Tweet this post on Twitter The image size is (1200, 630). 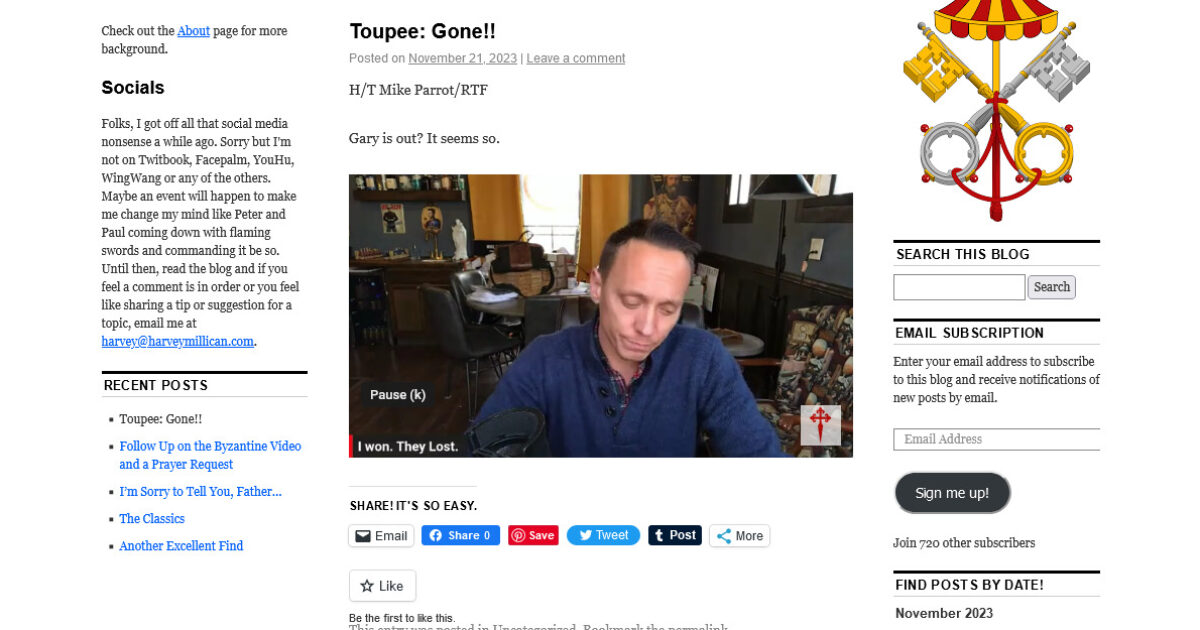point(603,535)
